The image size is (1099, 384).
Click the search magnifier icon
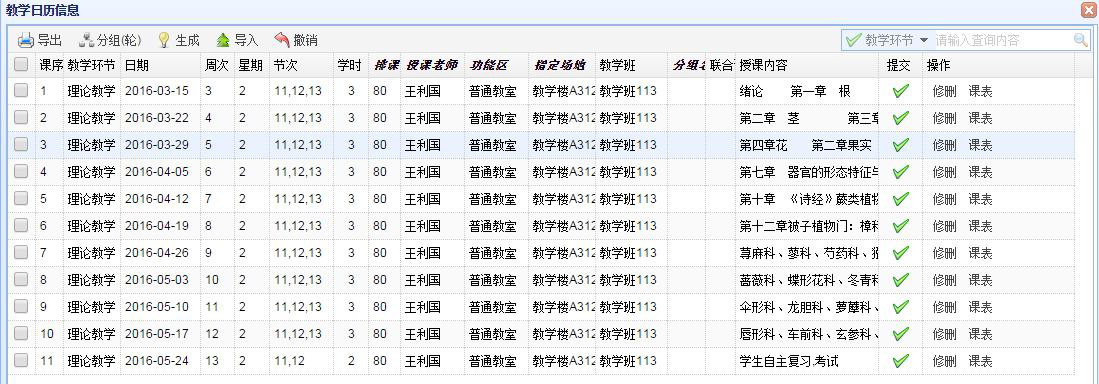click(1081, 40)
